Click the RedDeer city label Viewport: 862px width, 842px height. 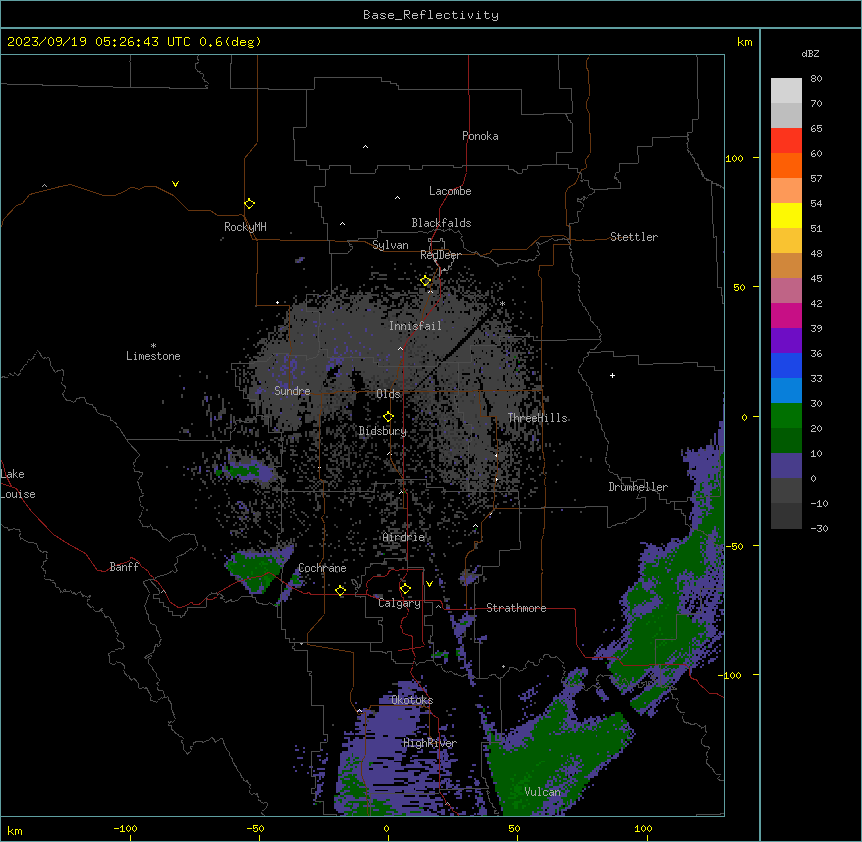pyautogui.click(x=440, y=255)
